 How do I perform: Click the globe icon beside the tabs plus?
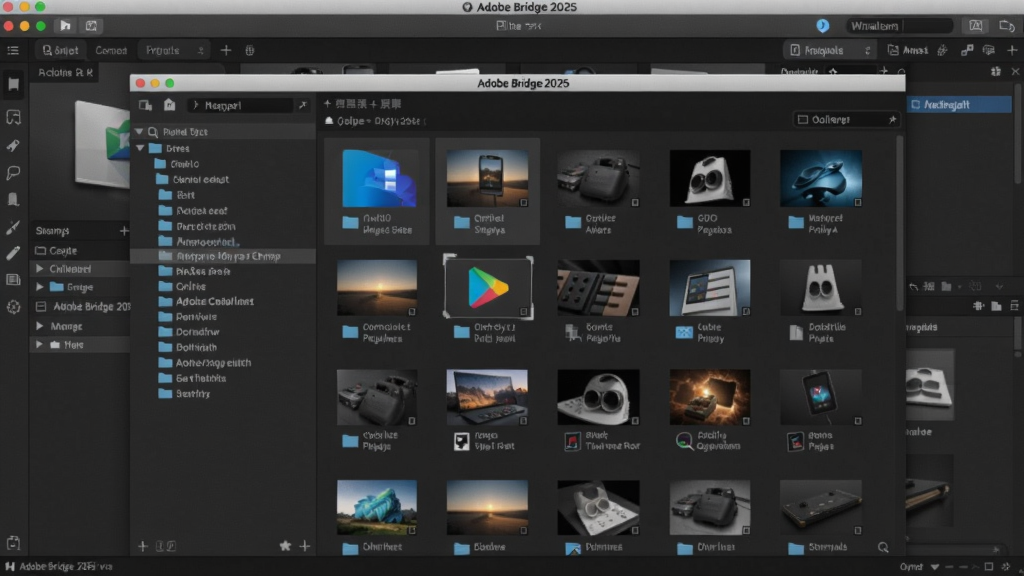pos(249,50)
